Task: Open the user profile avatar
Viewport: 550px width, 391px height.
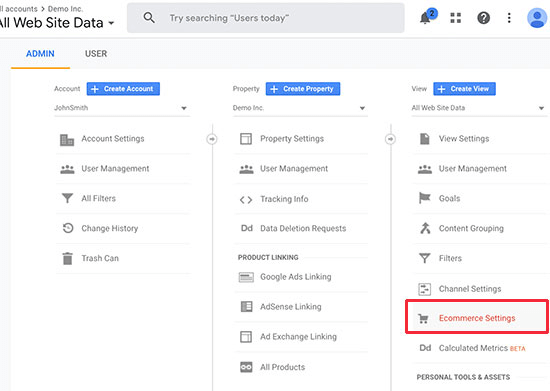Action: coord(537,18)
